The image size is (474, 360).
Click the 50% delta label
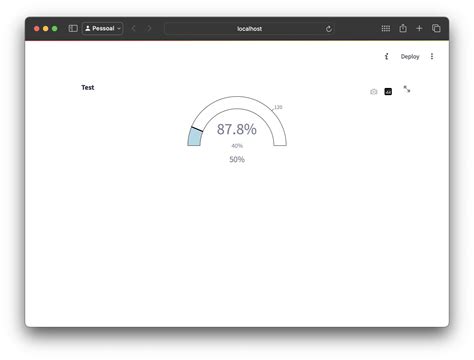(x=237, y=159)
